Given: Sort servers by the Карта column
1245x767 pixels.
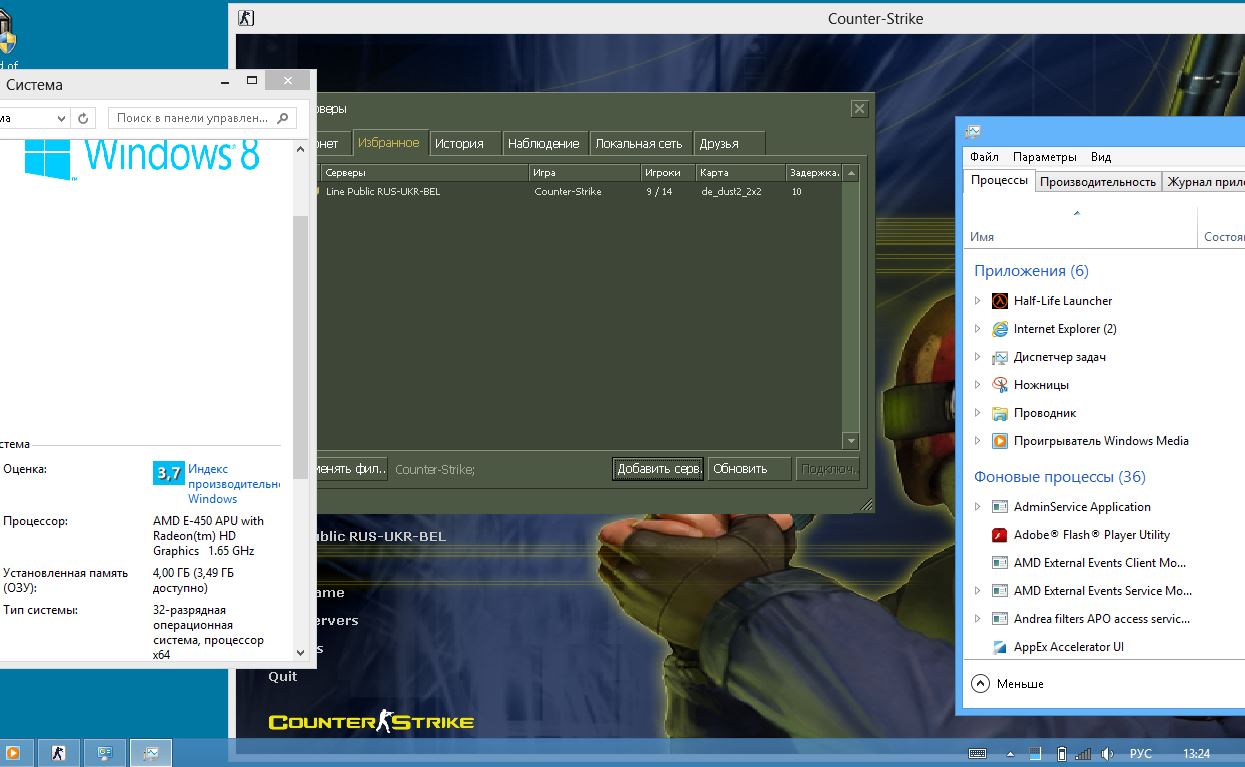Looking at the screenshot, I should pyautogui.click(x=740, y=173).
